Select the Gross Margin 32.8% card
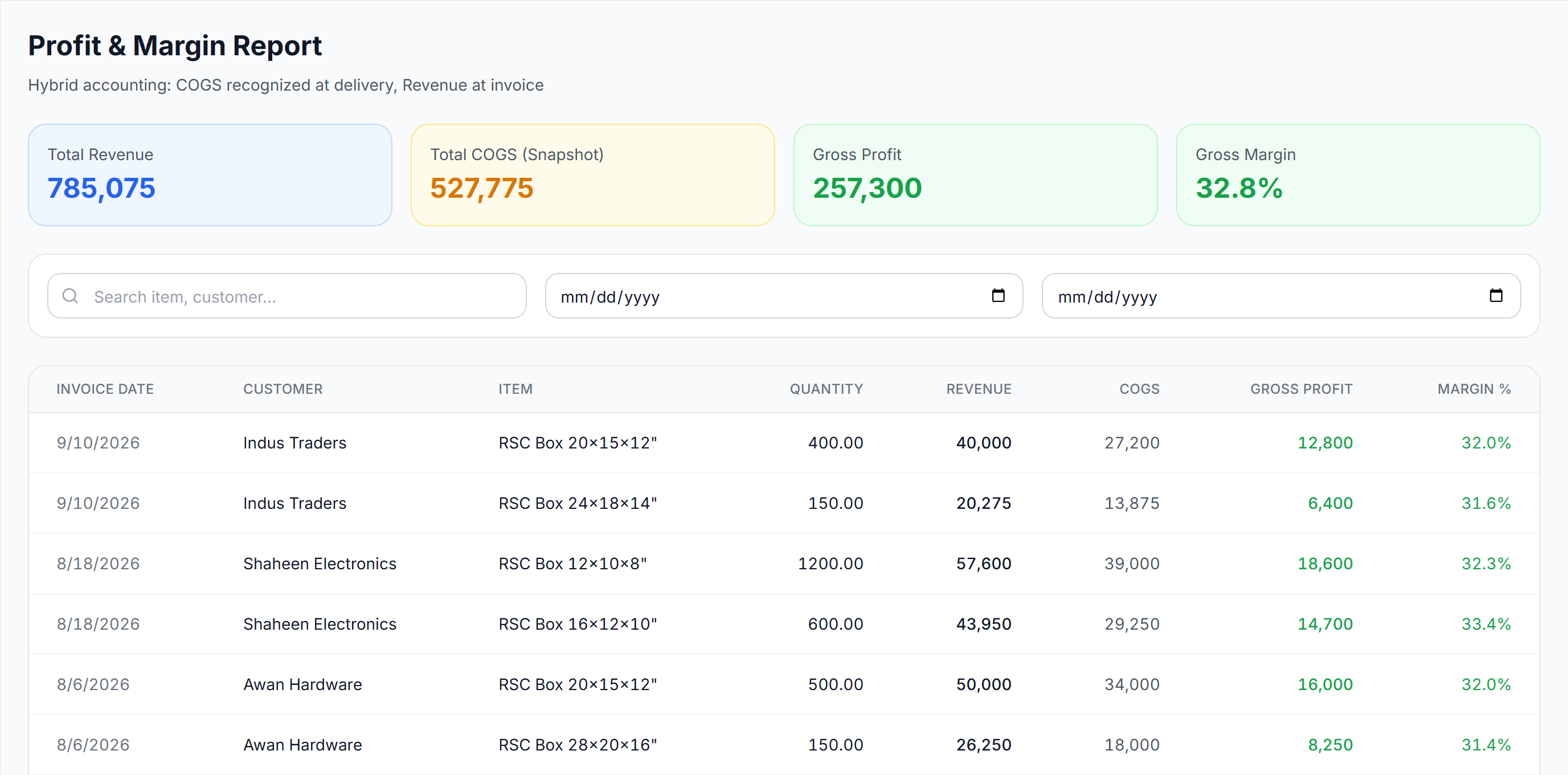This screenshot has width=1568, height=775. (1357, 176)
